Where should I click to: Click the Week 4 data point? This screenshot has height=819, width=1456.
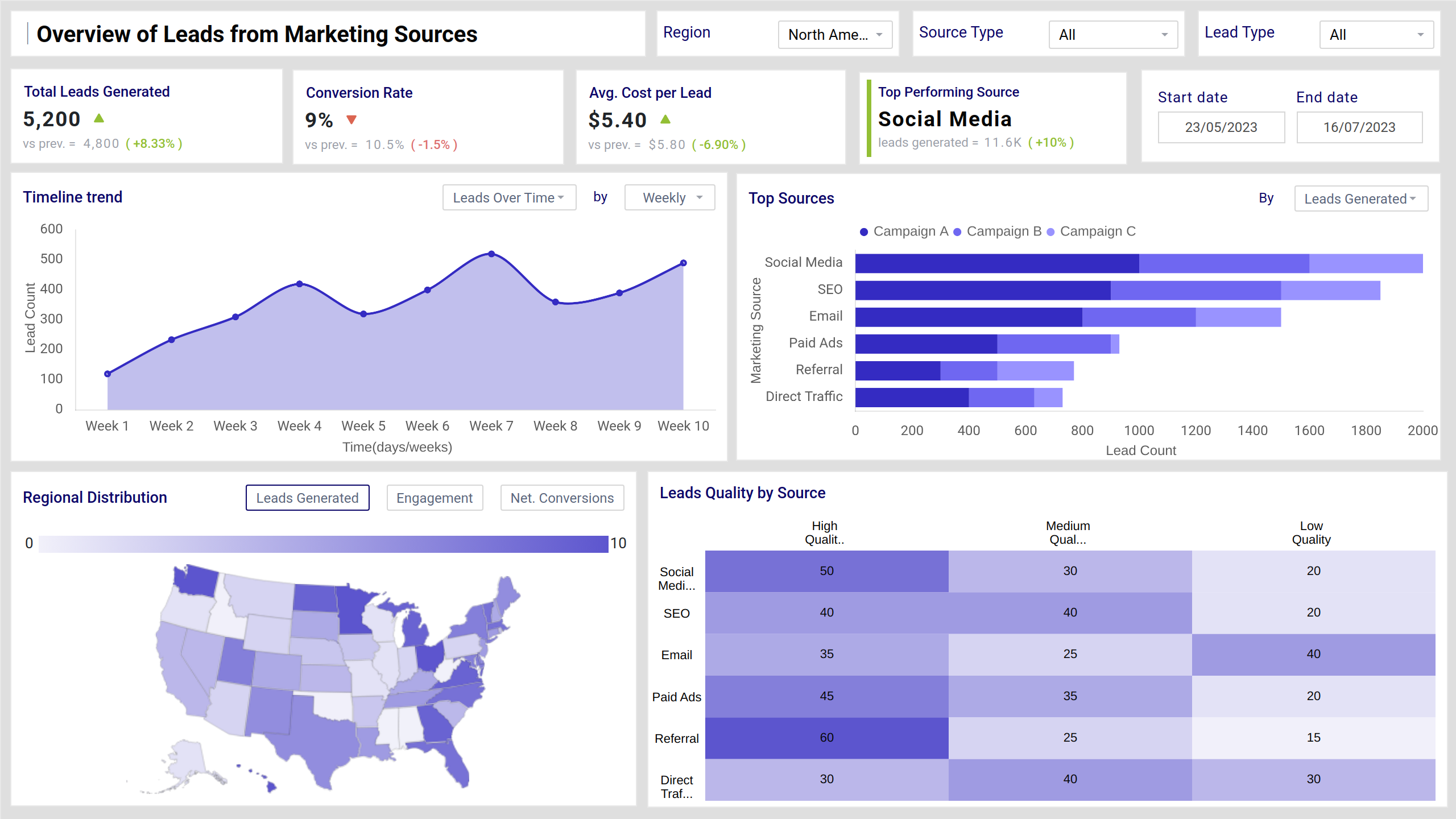[300, 284]
